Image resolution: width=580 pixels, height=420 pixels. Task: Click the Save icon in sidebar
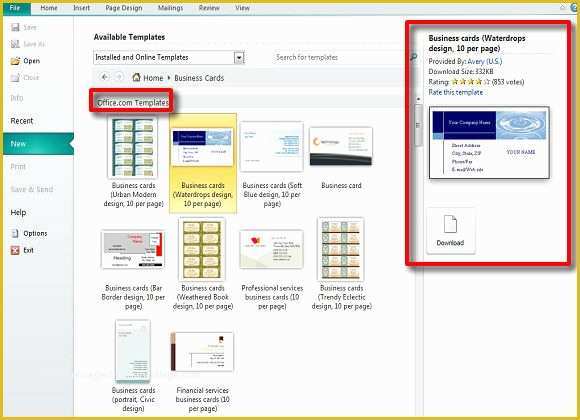coord(15,27)
